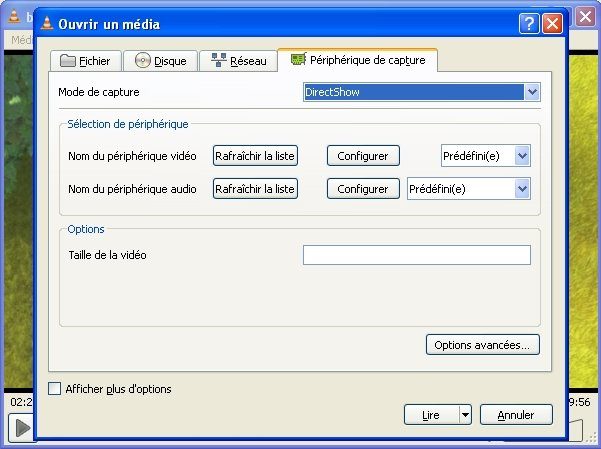Click the VLC cone icon in dialog title
This screenshot has height=449, width=601.
click(x=47, y=23)
